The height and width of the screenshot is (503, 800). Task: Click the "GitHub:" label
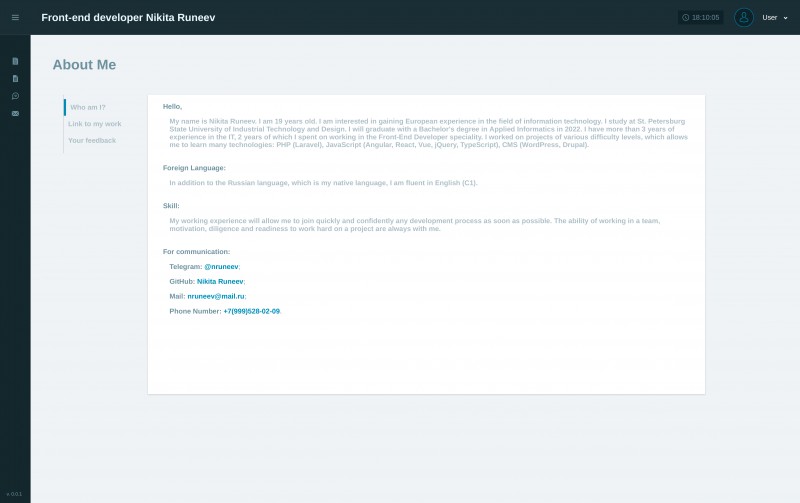tap(182, 282)
